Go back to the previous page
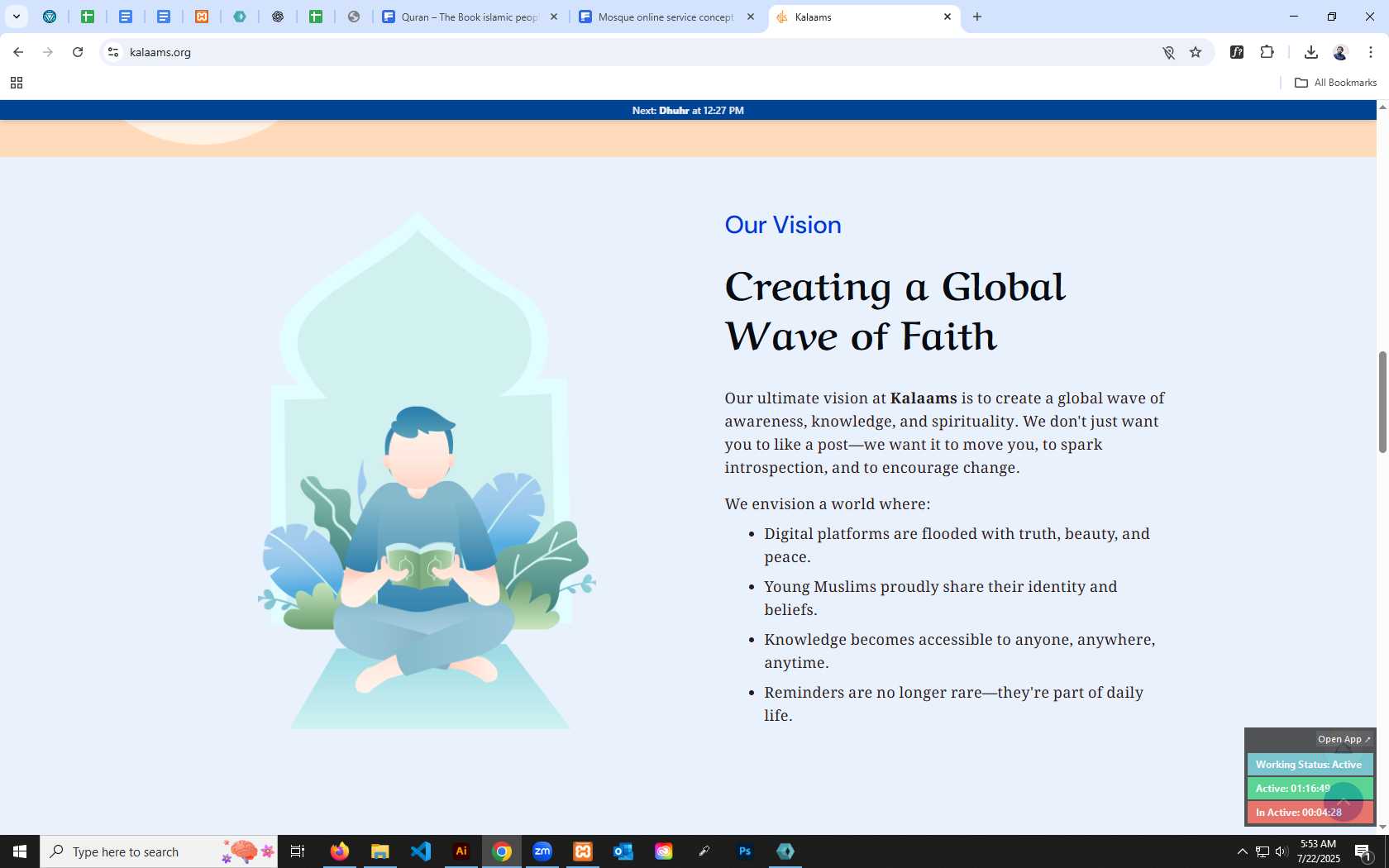 18,52
